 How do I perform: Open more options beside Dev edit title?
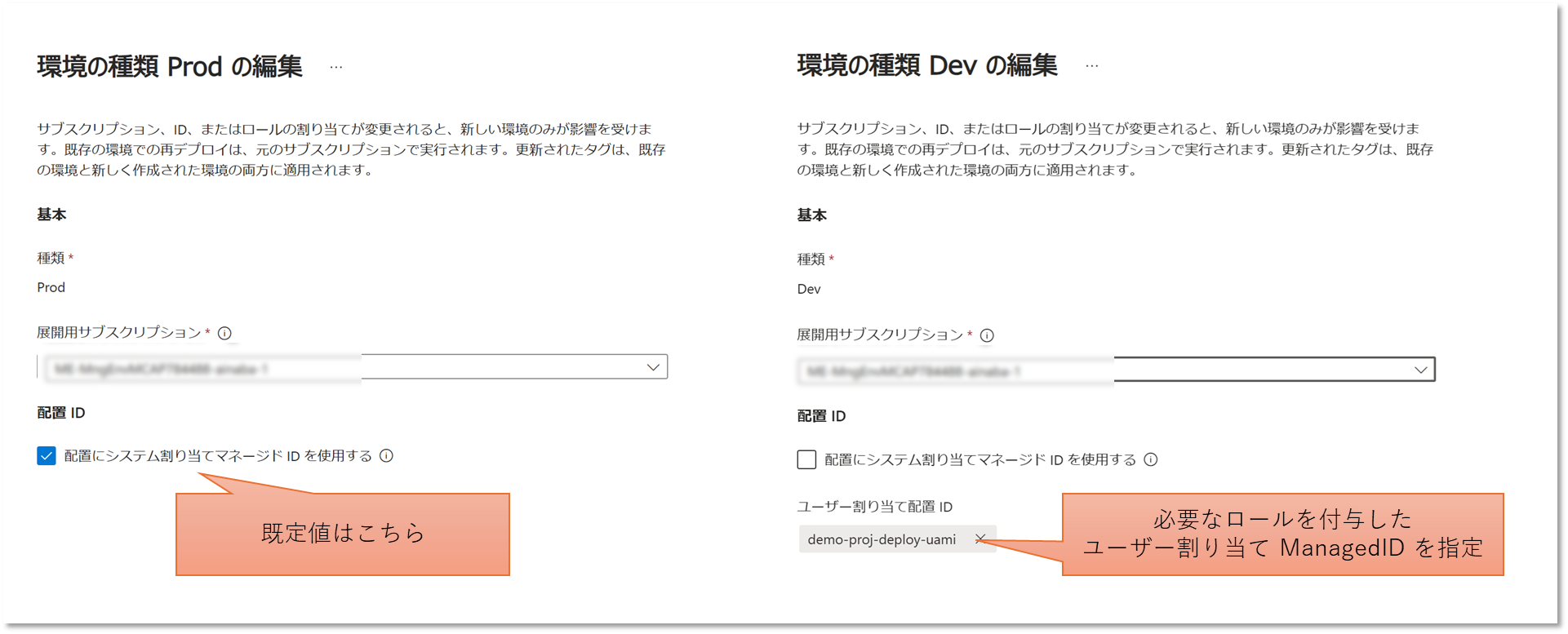pyautogui.click(x=1092, y=65)
